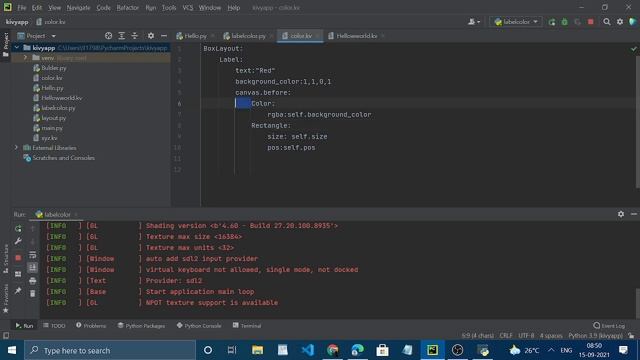Select Scratches and Consoles node
This screenshot has height=360, width=640.
(63, 158)
